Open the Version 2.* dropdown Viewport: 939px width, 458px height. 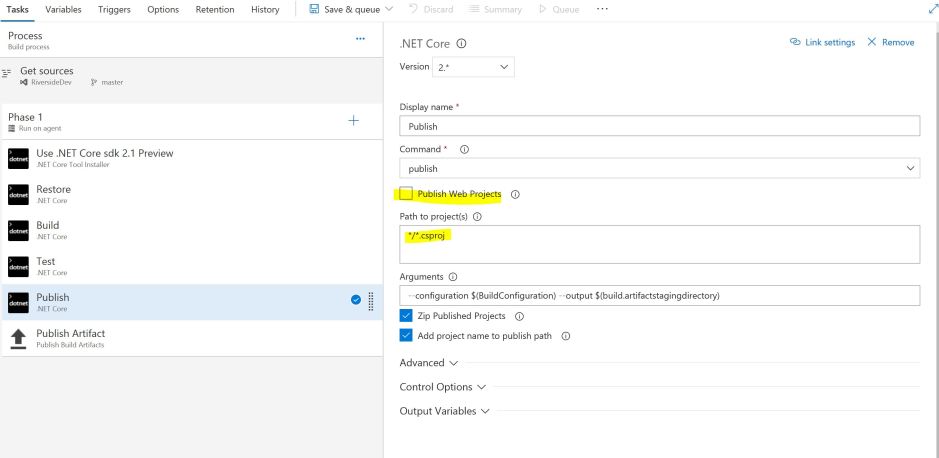pos(473,67)
